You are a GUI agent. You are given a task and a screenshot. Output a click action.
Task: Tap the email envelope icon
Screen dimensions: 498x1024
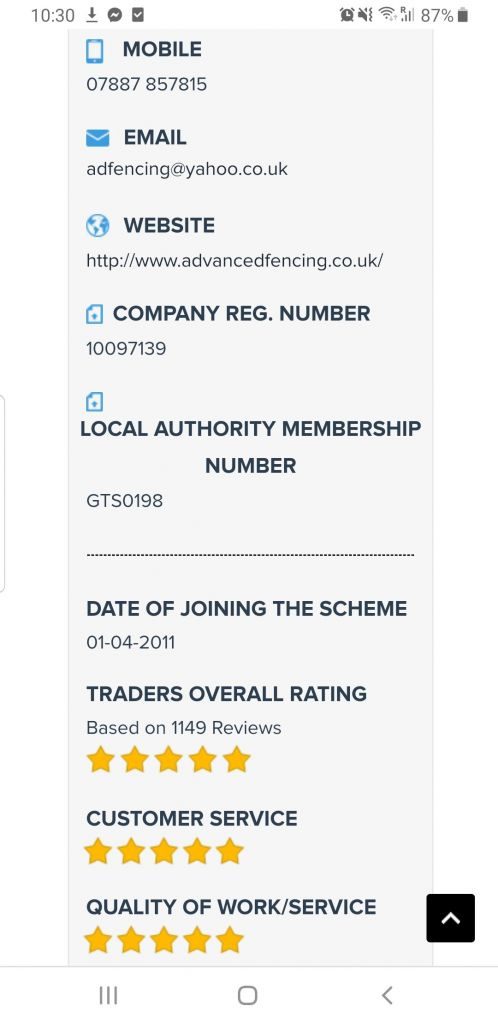(x=97, y=138)
